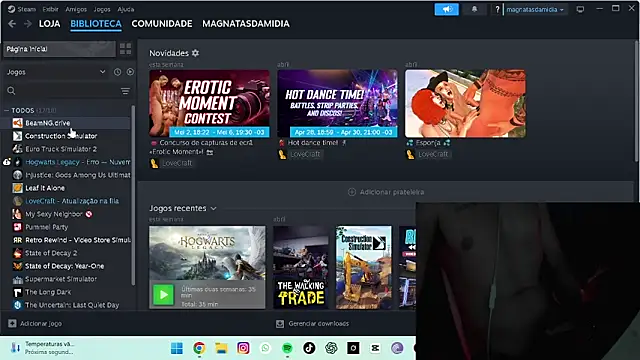The width and height of the screenshot is (640, 360).
Task: Open the Windows Start button
Action: point(177,348)
